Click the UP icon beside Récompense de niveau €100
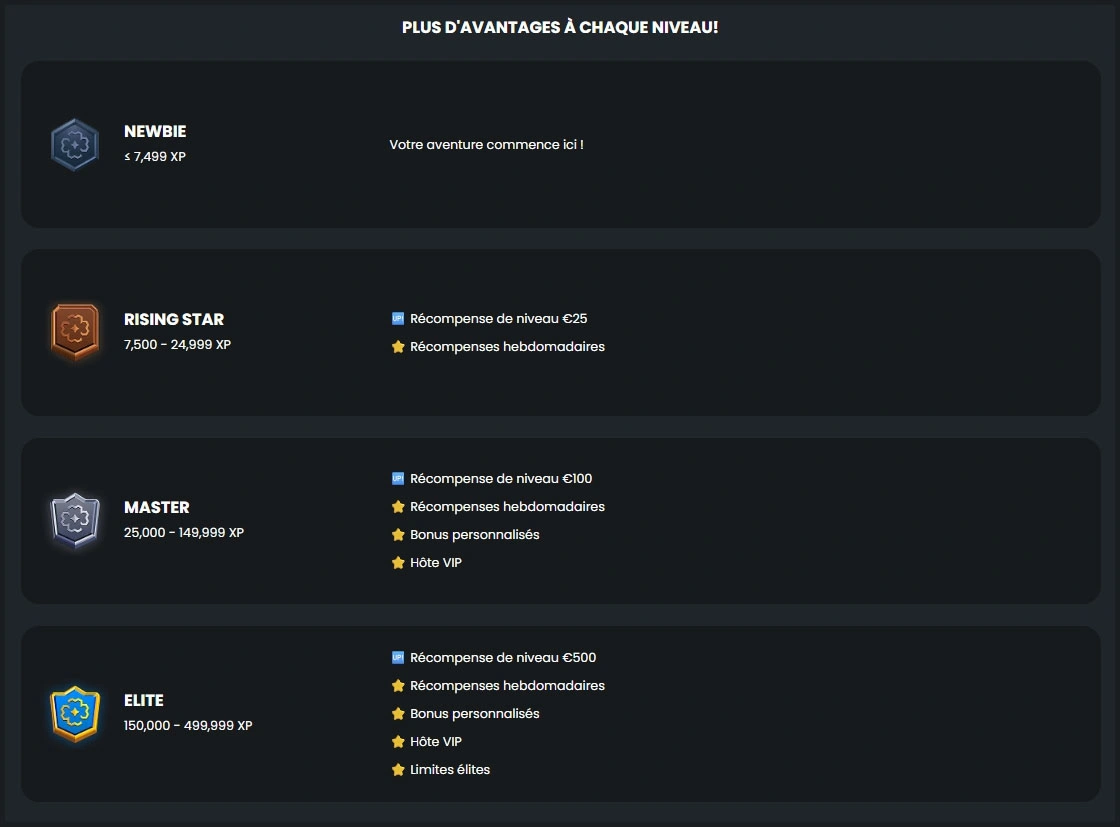This screenshot has height=827, width=1120. [x=398, y=478]
